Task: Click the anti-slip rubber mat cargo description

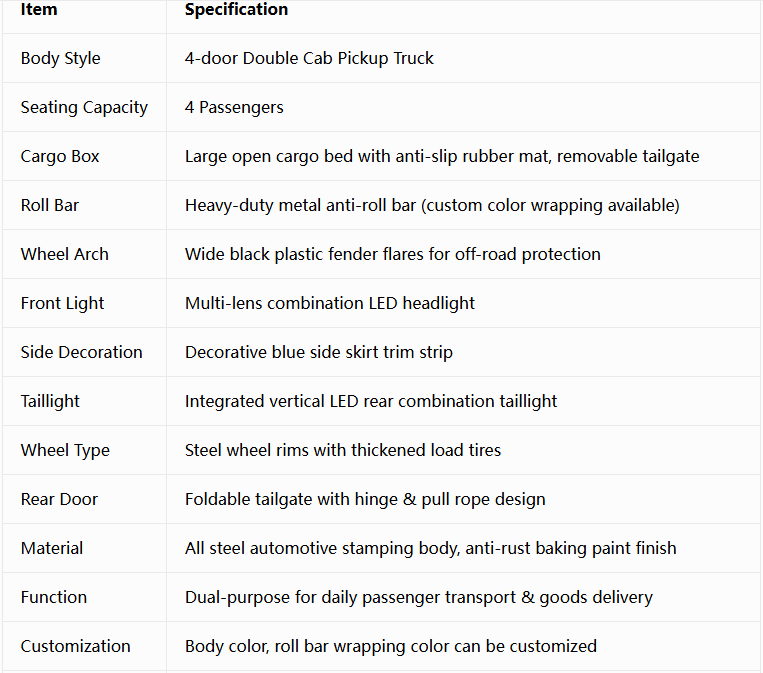Action: tap(442, 156)
